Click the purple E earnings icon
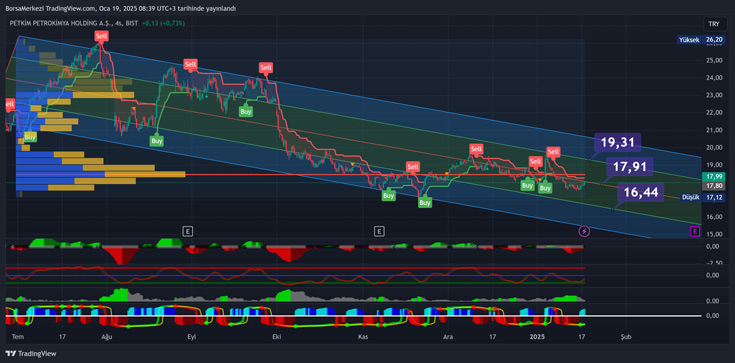Viewport: 735px width, 363px height. coord(695,231)
